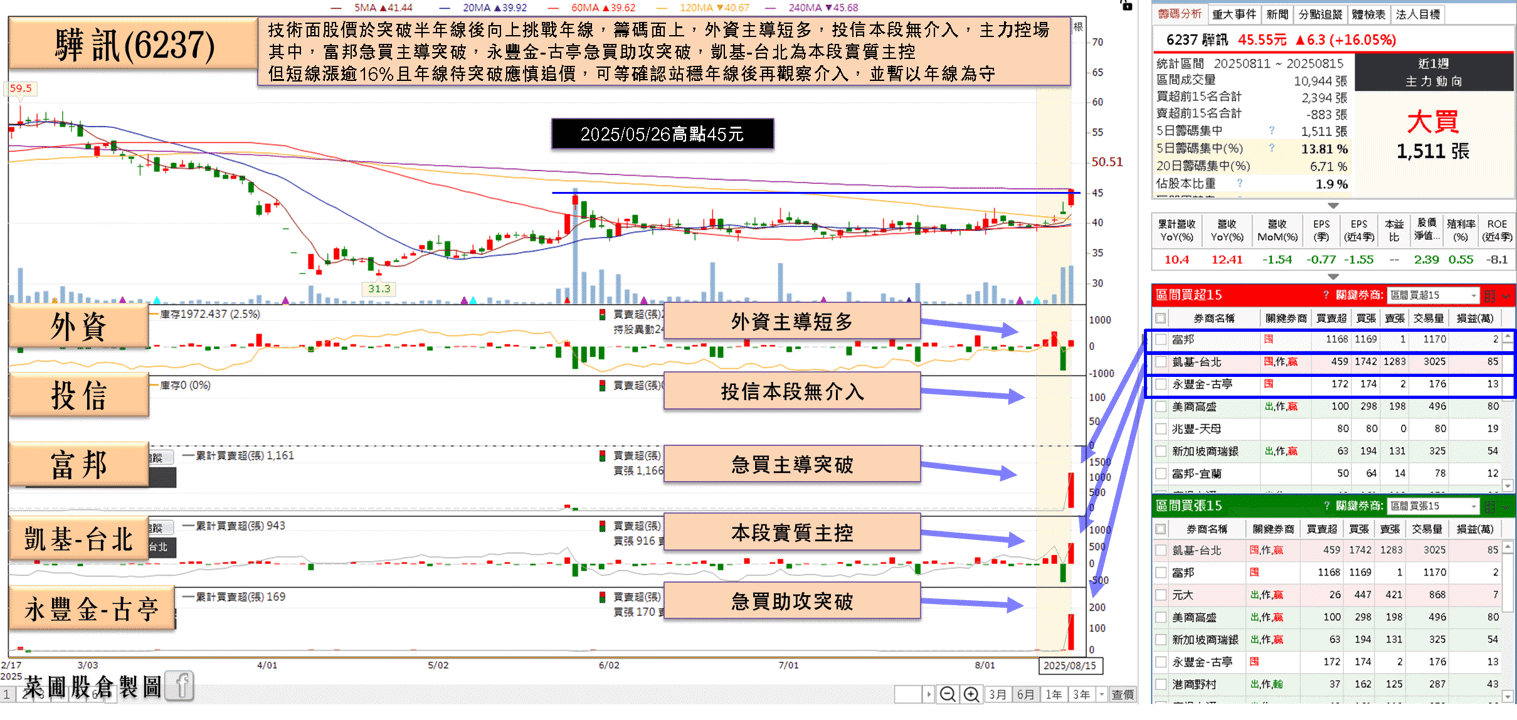Collapse the triangle below the EPS metrics table
Screen dimensions: 1517x720
(x=1332, y=277)
